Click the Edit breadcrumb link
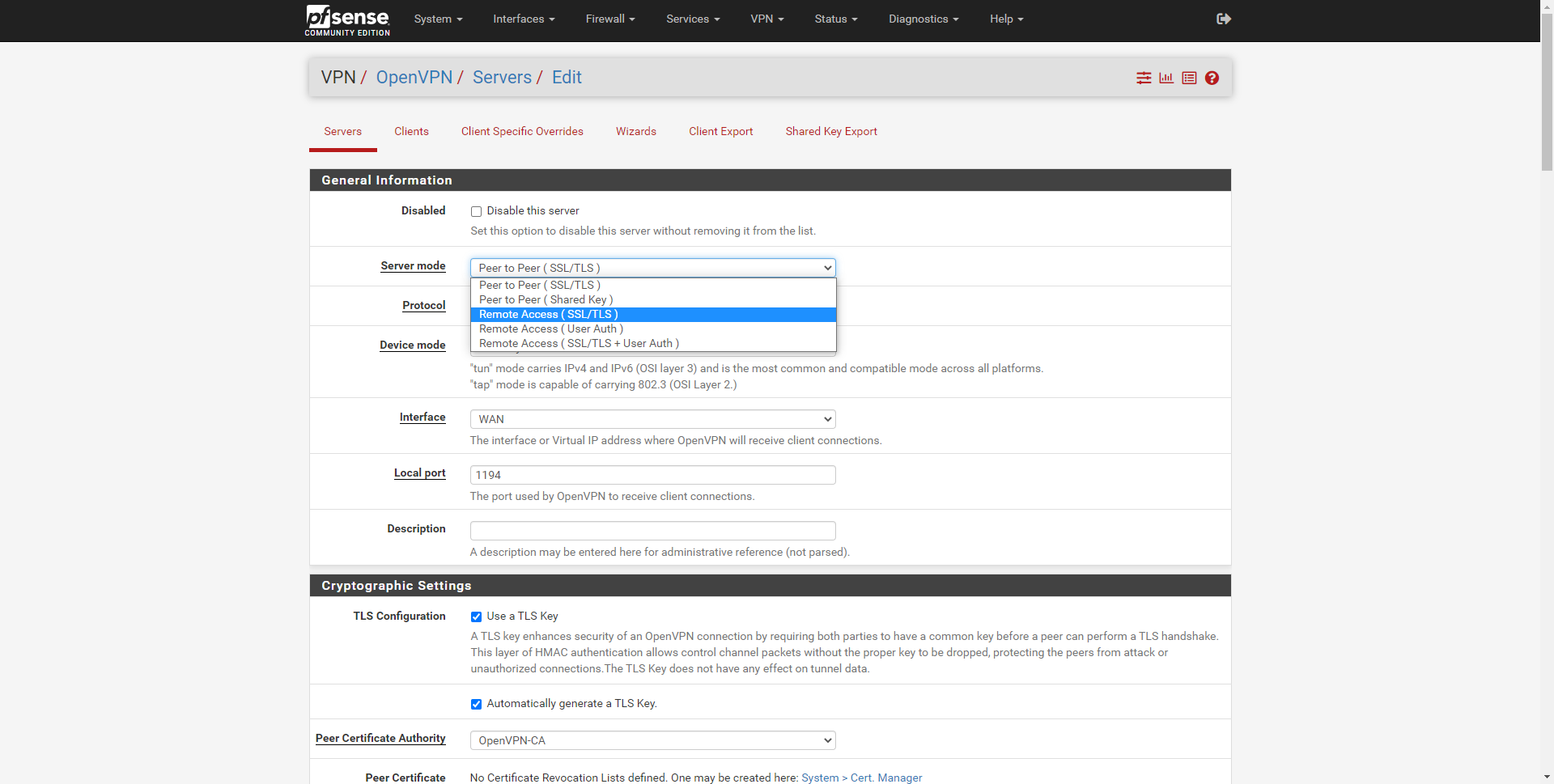This screenshot has height=784, width=1554. 567,78
